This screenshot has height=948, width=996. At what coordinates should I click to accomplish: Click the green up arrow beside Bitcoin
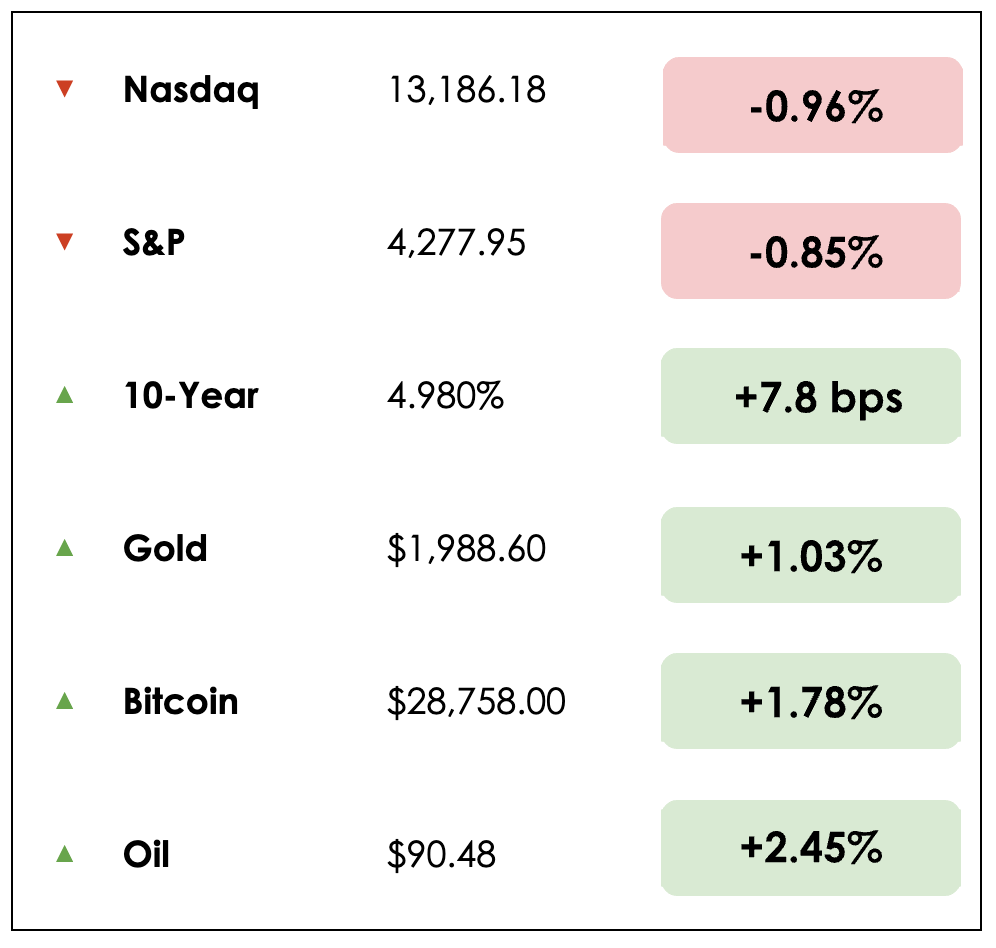point(65,701)
